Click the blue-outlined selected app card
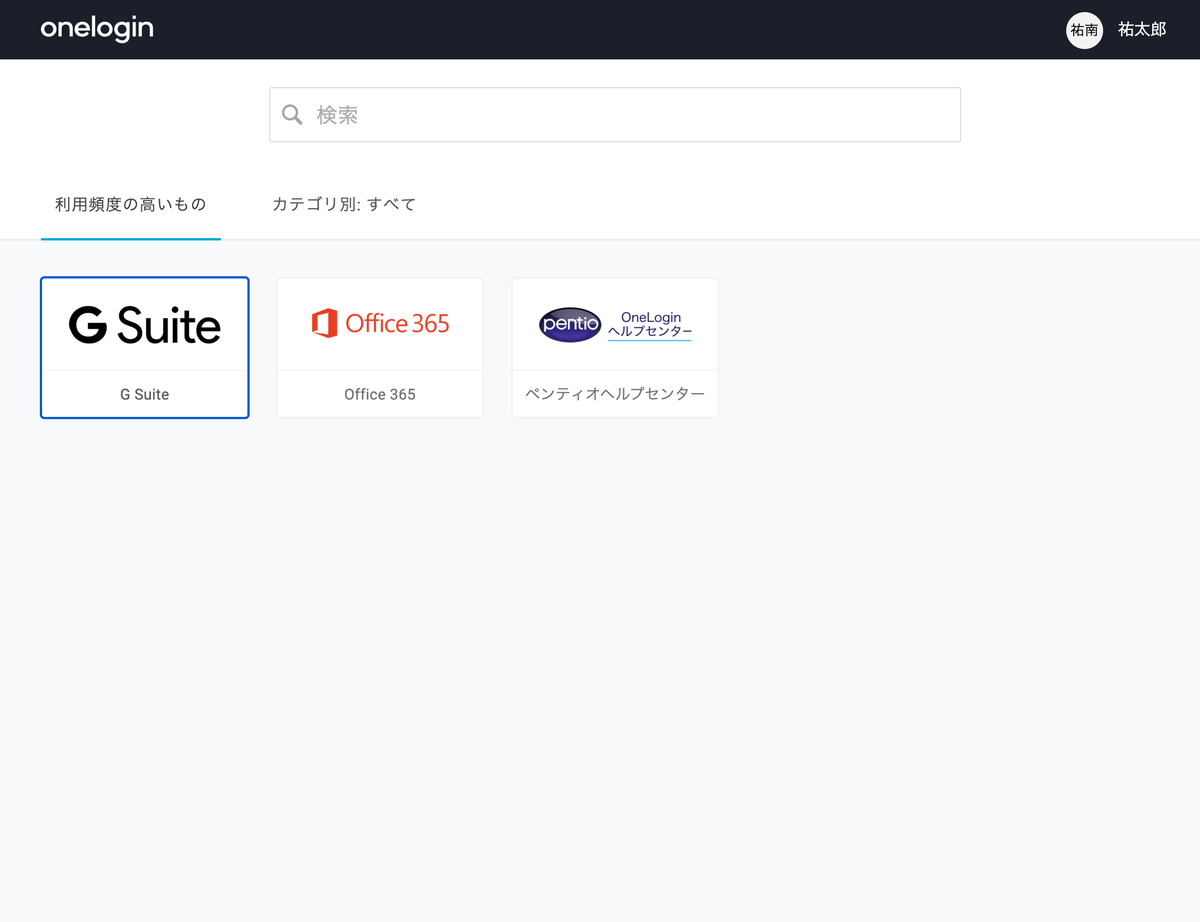 click(144, 347)
